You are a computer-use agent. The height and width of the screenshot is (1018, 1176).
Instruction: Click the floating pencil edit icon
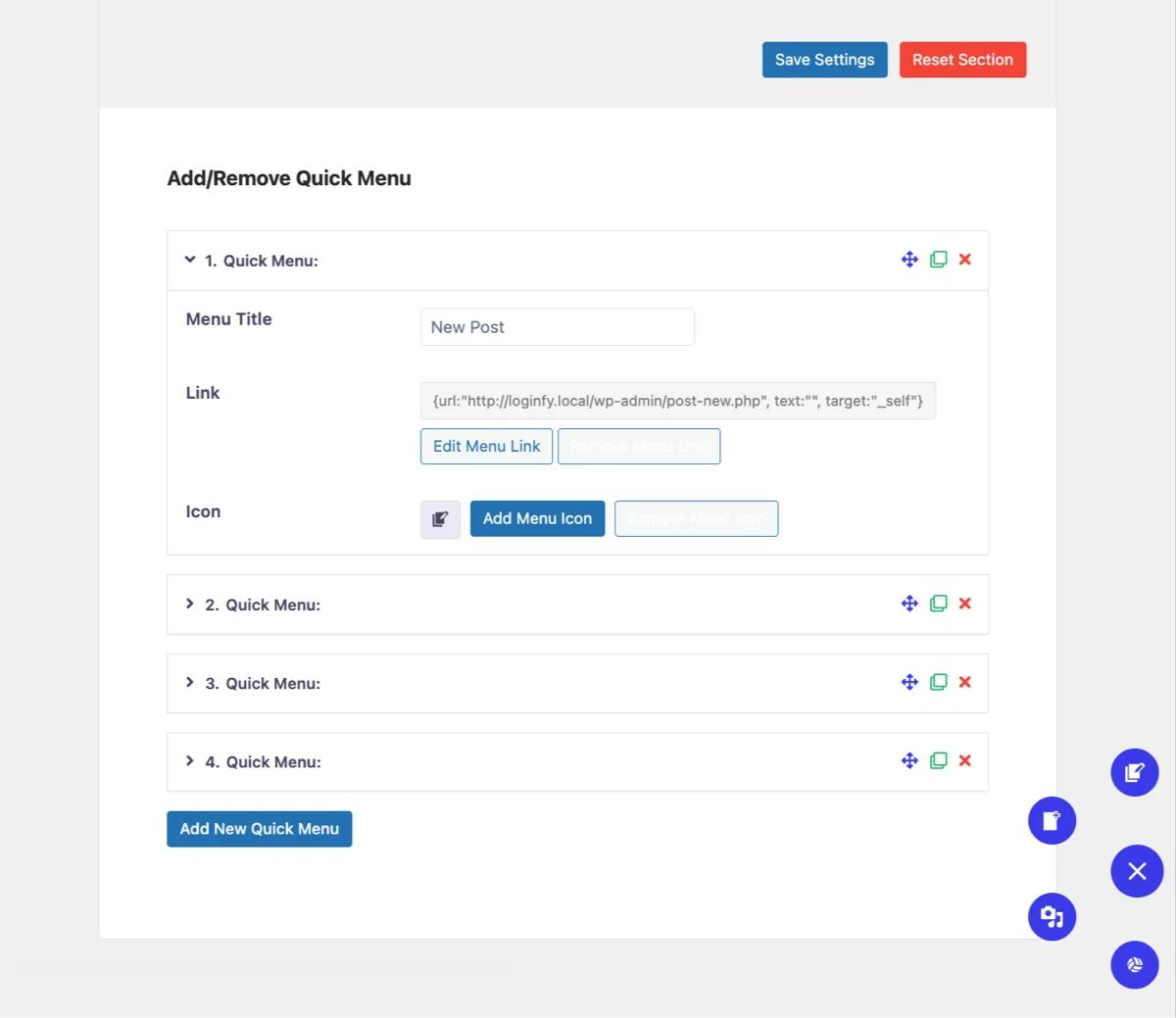pos(1134,772)
